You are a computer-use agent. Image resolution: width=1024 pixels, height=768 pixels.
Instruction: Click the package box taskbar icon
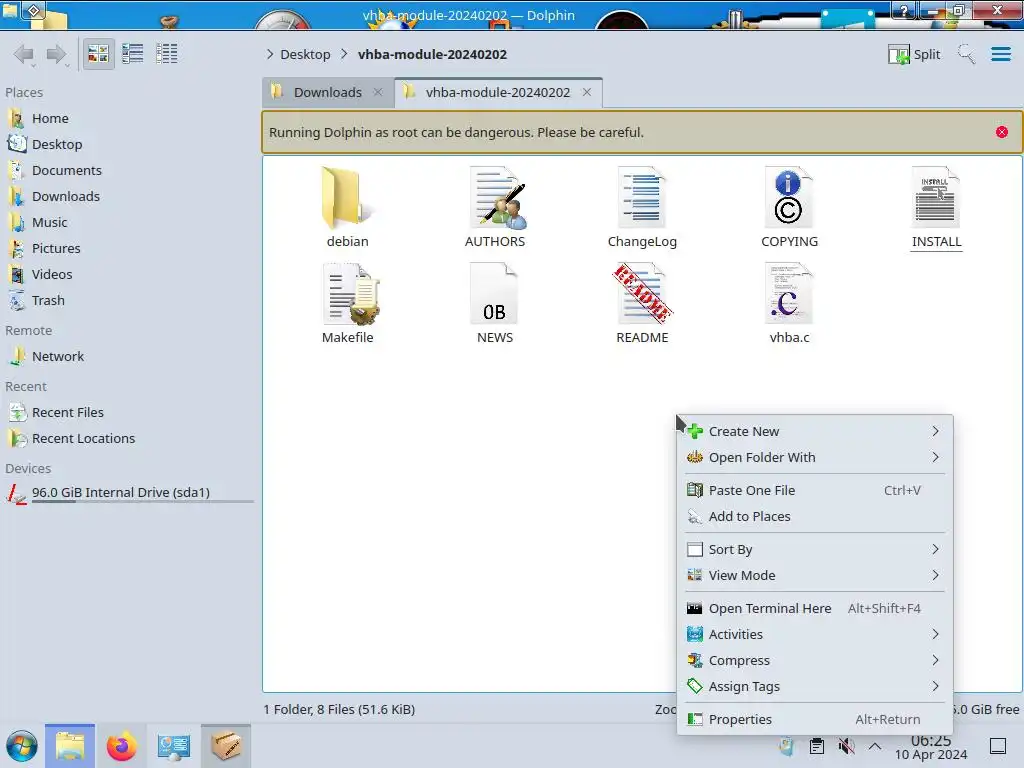225,746
